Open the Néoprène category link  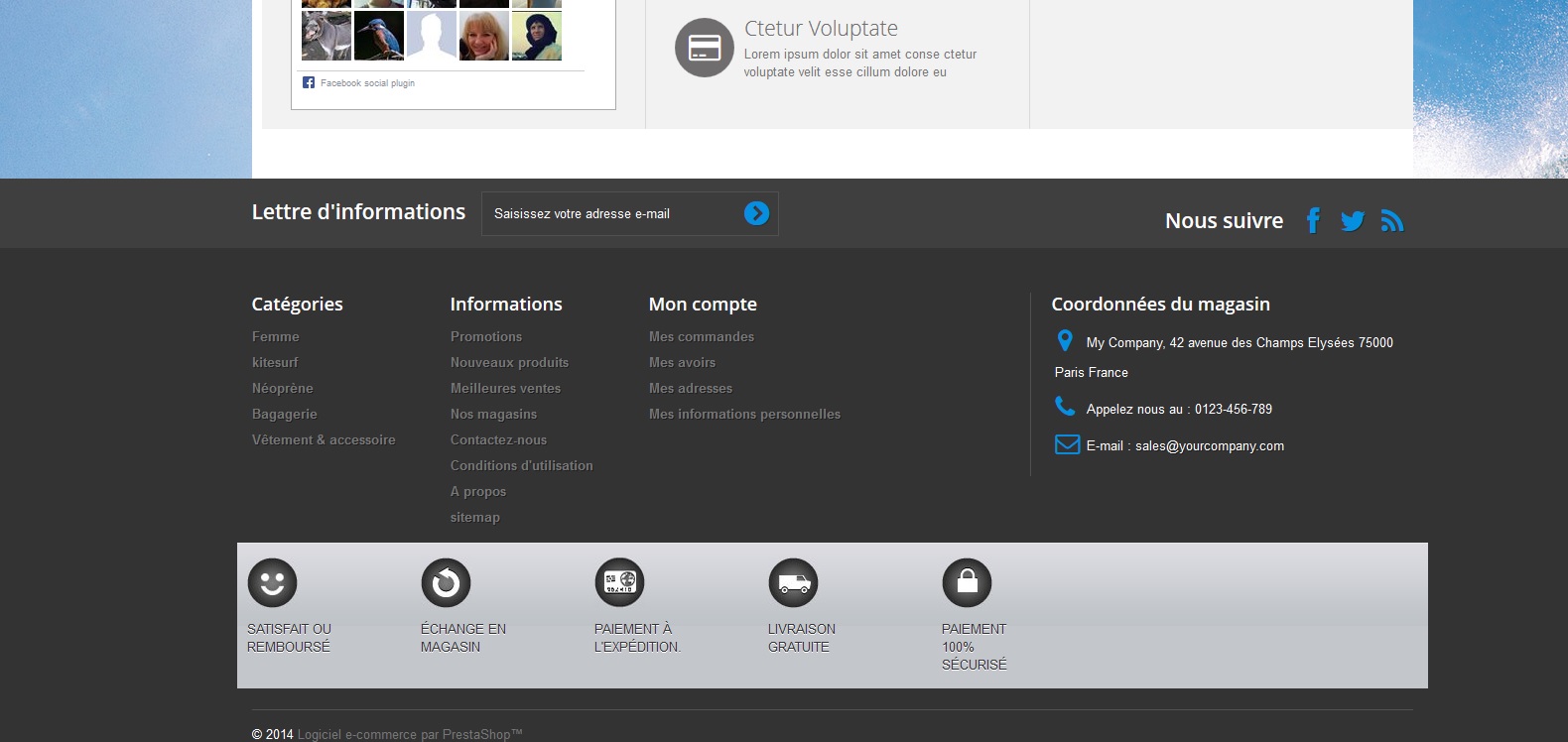click(x=283, y=388)
